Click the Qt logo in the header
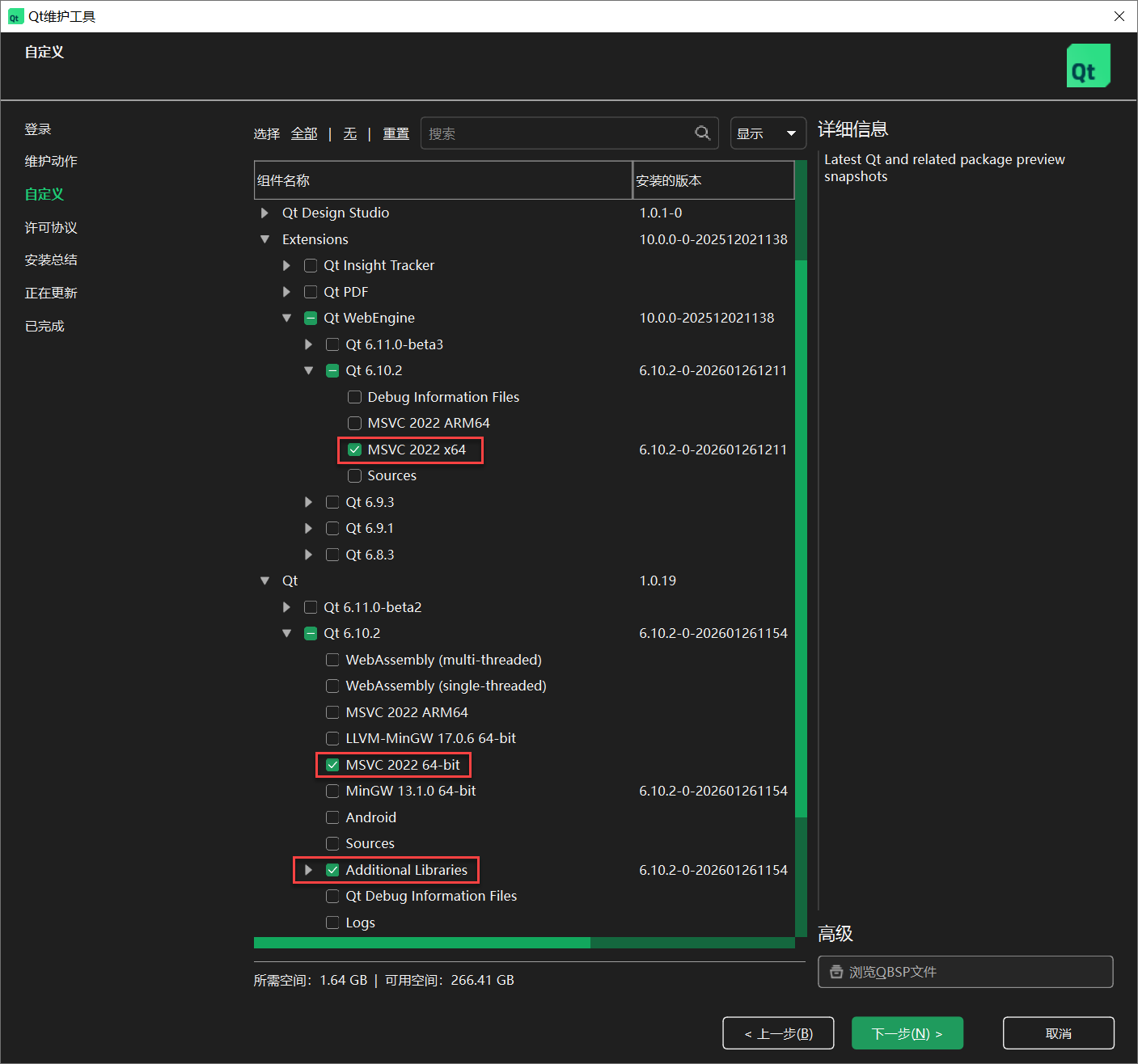 click(x=1088, y=65)
